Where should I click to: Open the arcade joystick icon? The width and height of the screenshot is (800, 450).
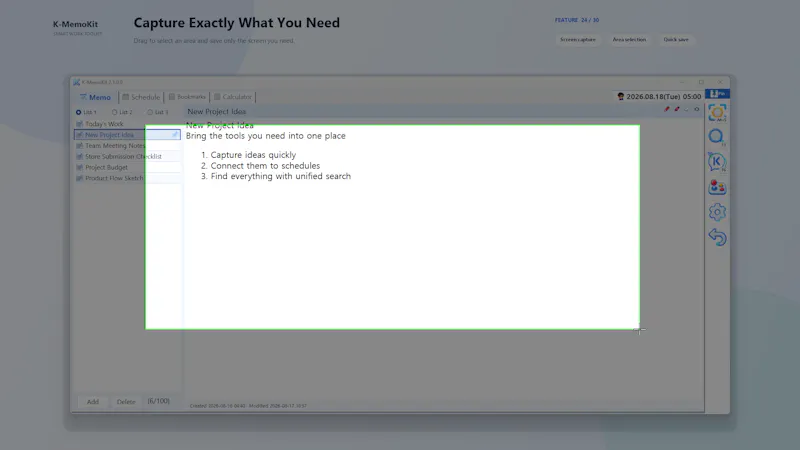pyautogui.click(x=717, y=187)
